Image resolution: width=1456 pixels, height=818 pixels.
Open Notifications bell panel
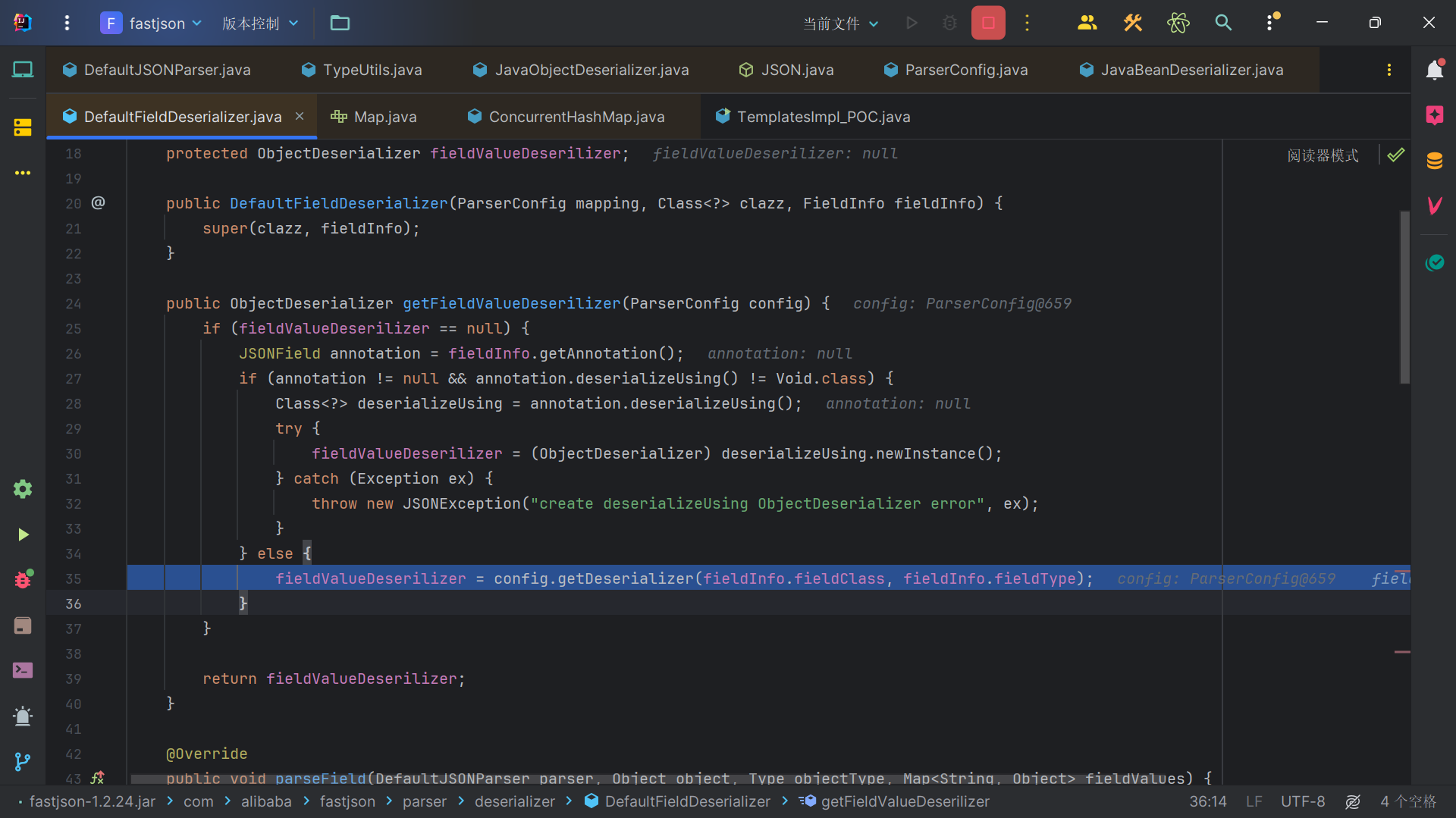[x=1434, y=69]
